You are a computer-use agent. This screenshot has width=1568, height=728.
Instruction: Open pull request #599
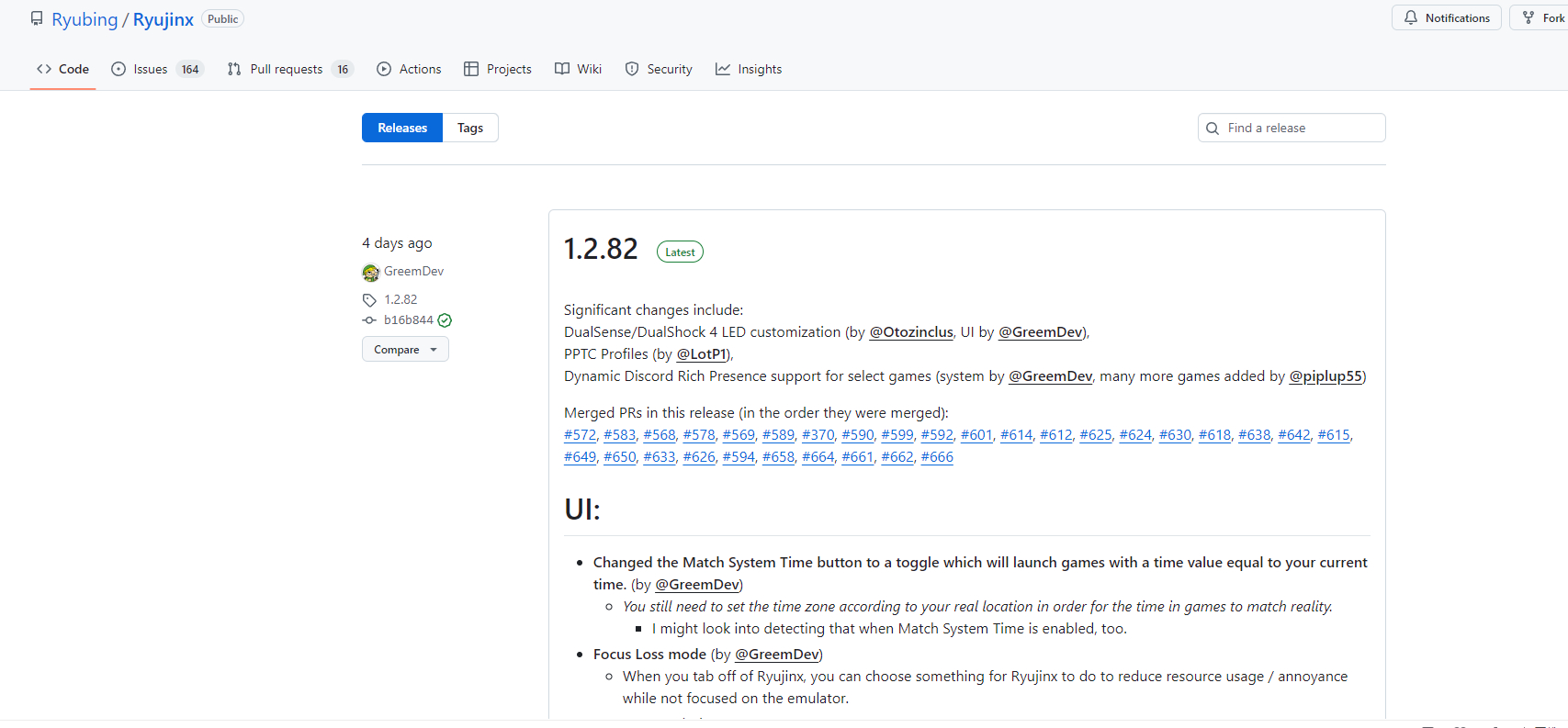[x=897, y=435]
